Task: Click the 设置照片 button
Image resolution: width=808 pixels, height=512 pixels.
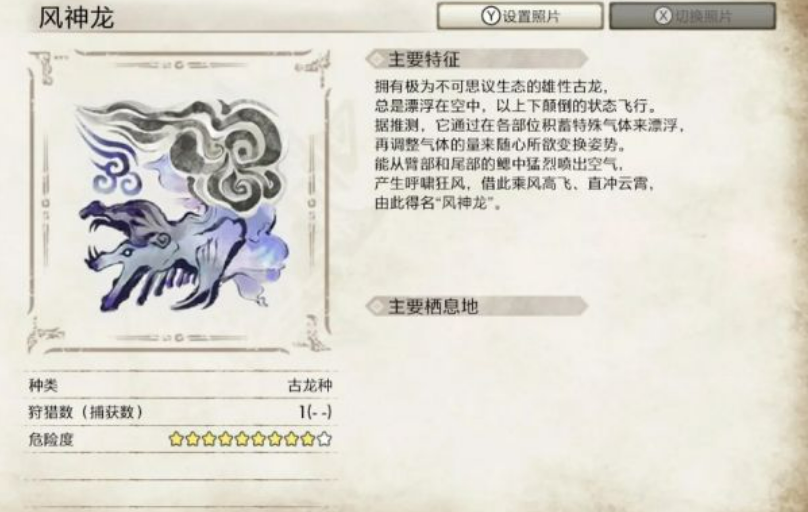Action: click(520, 16)
